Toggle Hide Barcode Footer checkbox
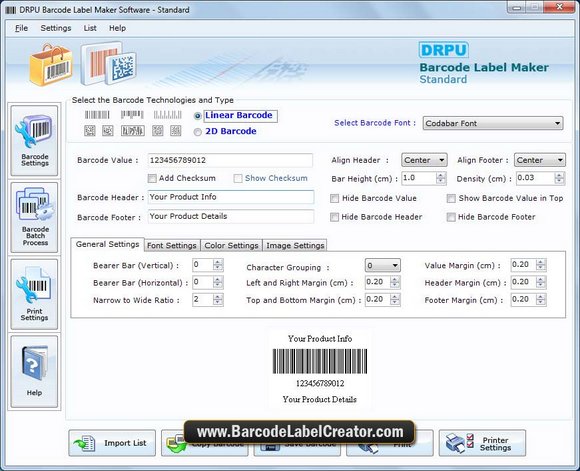Image resolution: width=580 pixels, height=471 pixels. (451, 217)
